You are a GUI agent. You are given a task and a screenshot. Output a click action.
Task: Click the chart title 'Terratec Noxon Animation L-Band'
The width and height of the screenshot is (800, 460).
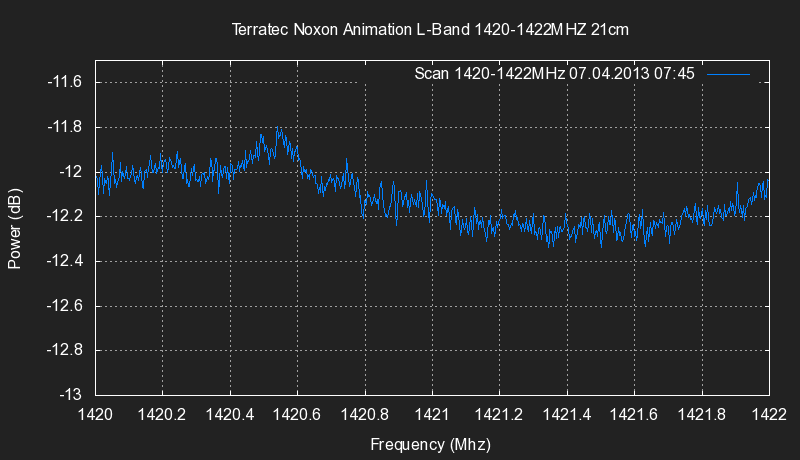pos(351,30)
